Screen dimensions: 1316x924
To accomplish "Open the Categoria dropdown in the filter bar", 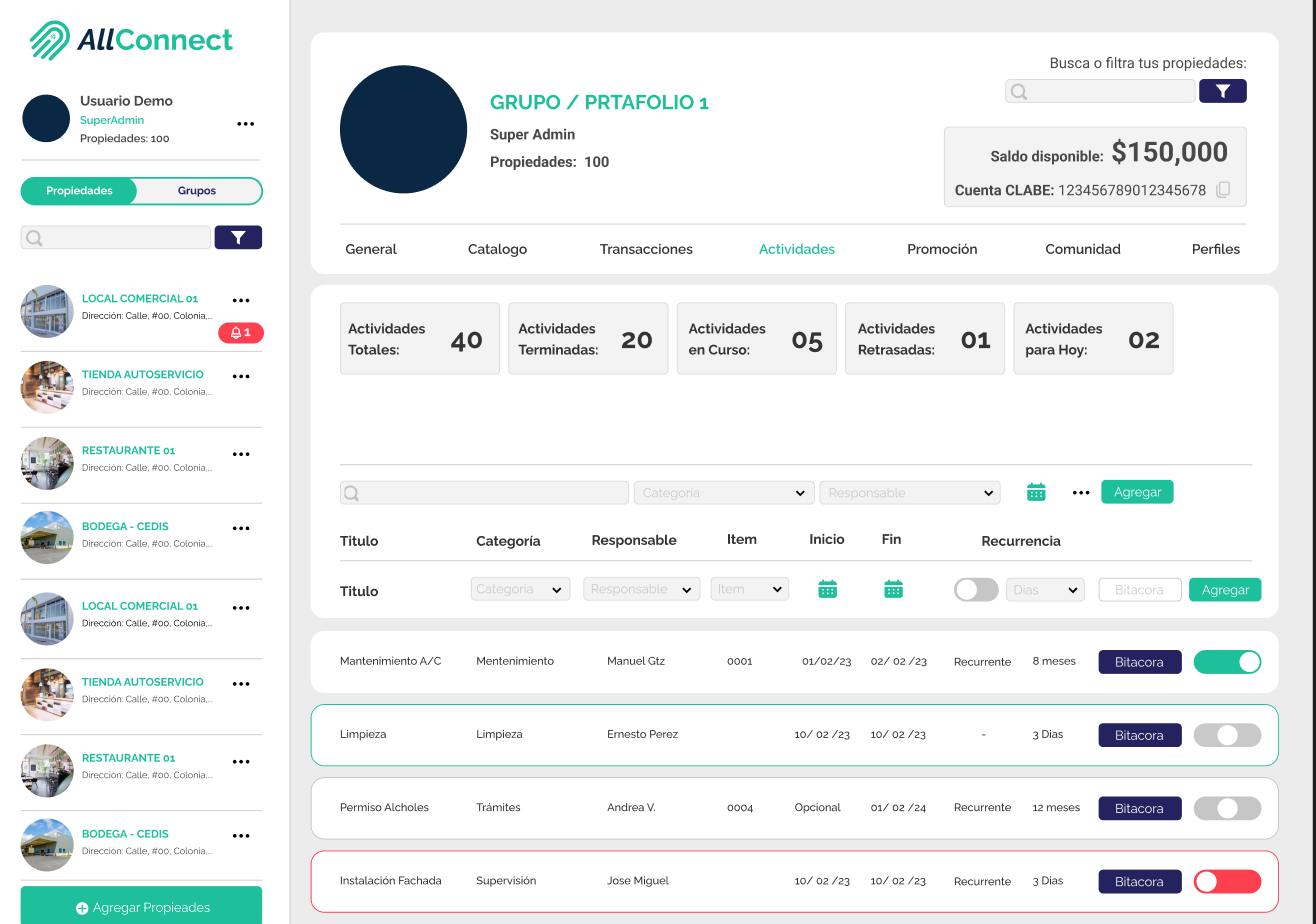I will pos(723,492).
